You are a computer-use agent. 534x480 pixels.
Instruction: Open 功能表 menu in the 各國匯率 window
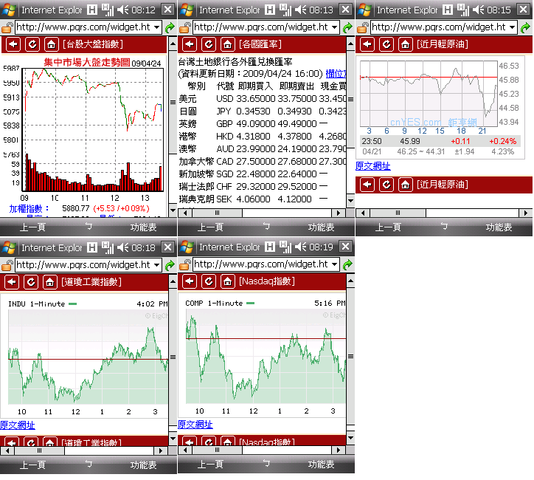(321, 227)
